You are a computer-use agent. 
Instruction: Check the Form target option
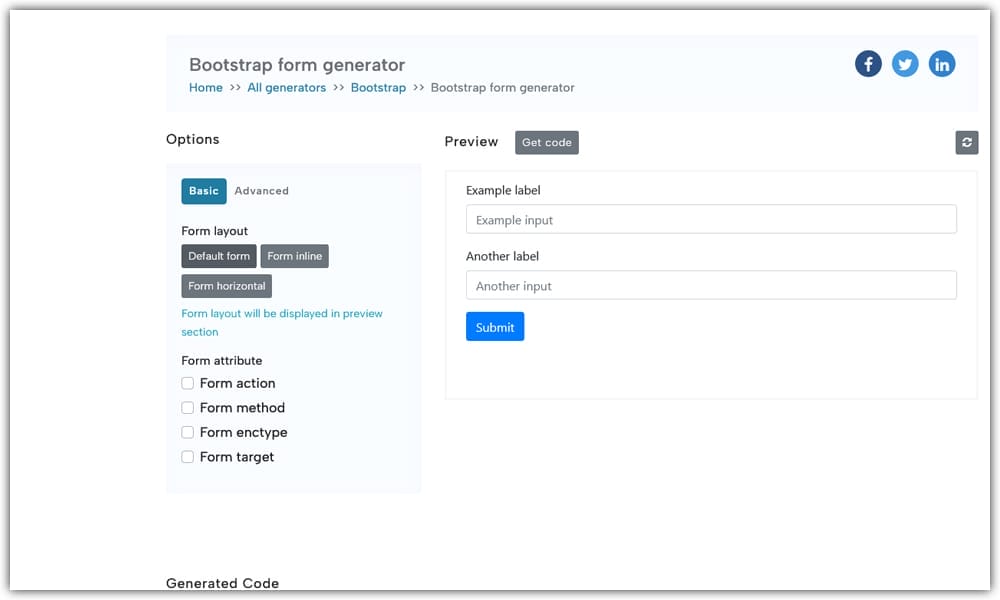[187, 457]
